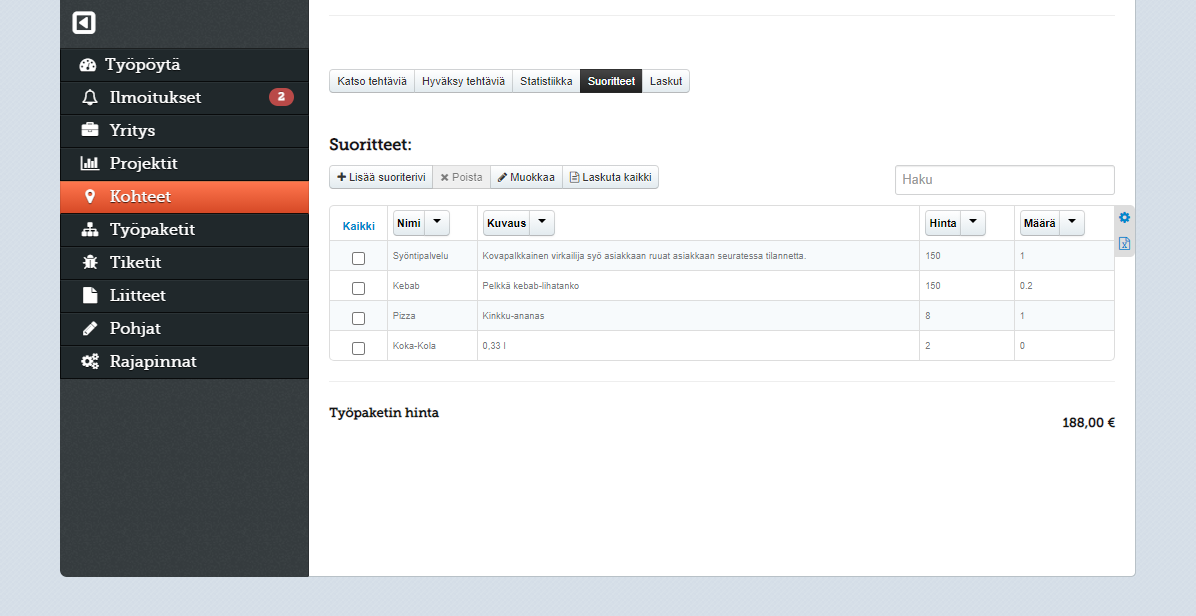The width and height of the screenshot is (1196, 616).
Task: Open Rajapinnat in the sidebar
Action: click(152, 362)
